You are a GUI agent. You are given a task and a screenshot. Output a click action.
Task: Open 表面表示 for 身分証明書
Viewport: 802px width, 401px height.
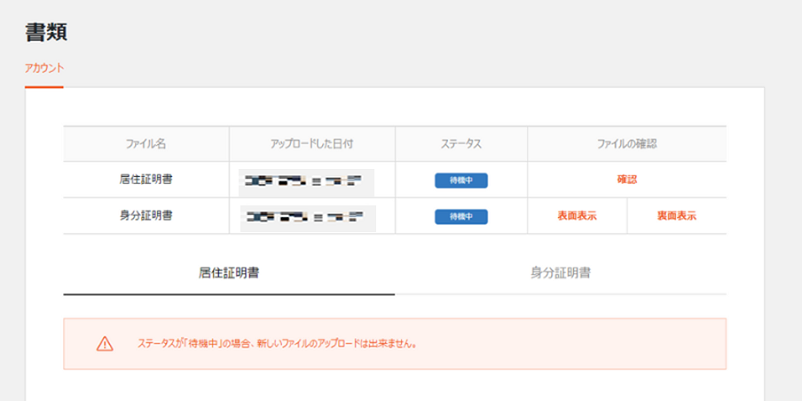577,216
